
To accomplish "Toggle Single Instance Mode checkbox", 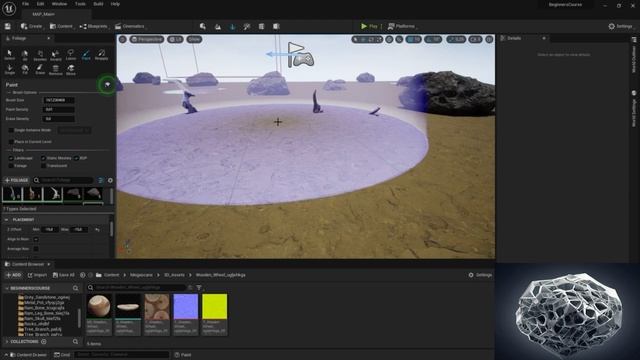I will (11, 130).
